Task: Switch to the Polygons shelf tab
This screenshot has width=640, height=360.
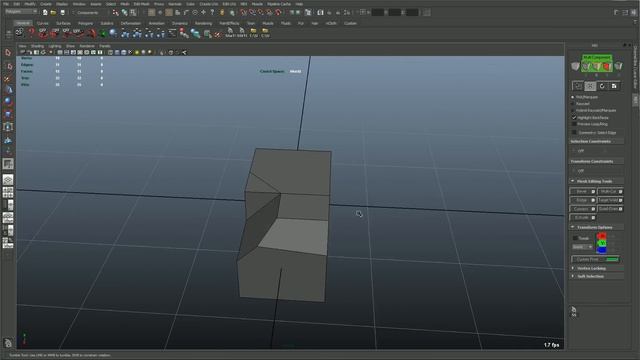Action: (x=85, y=23)
